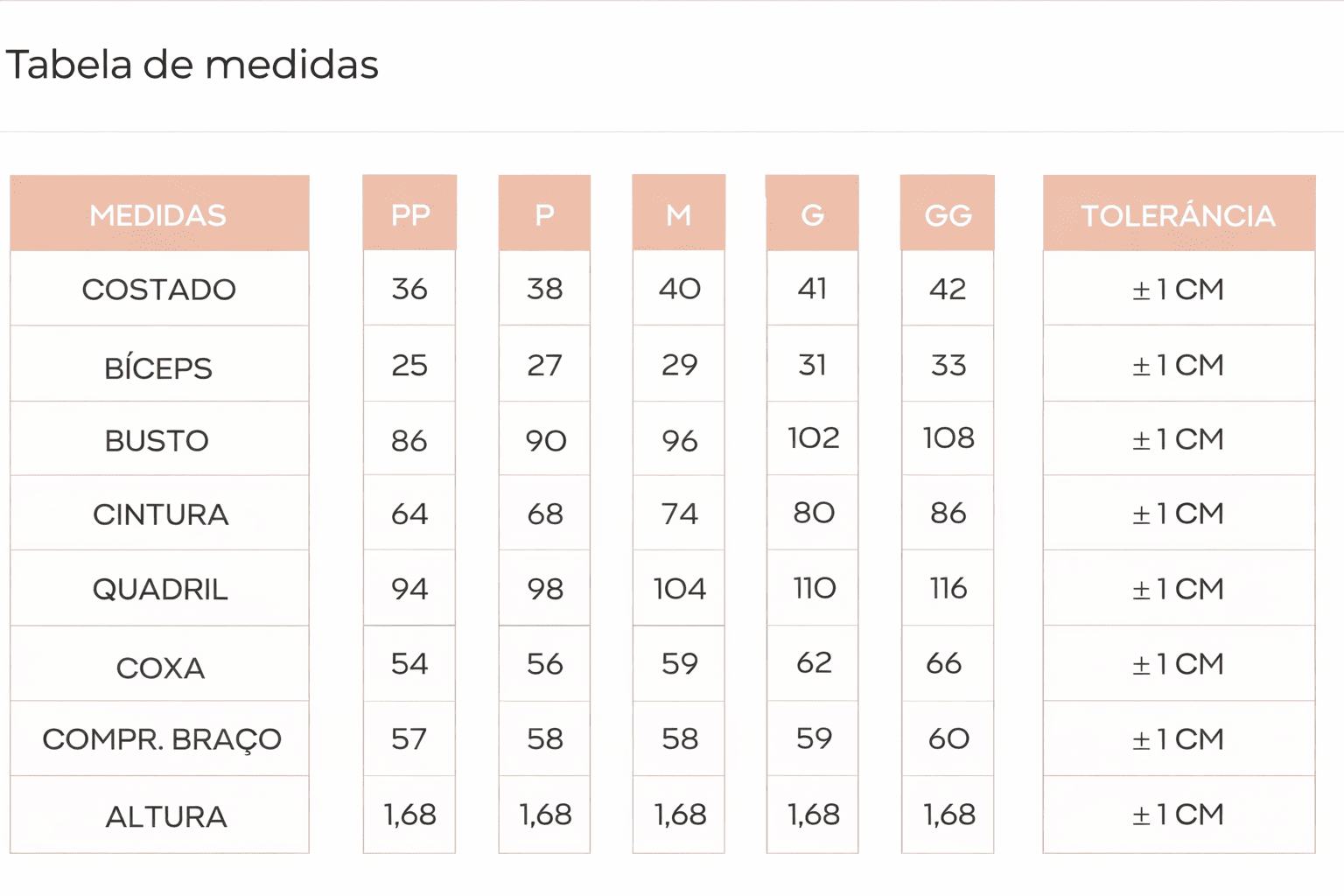Select the TOLERÂNCIA column header
This screenshot has height=896, width=1344.
(x=1179, y=216)
